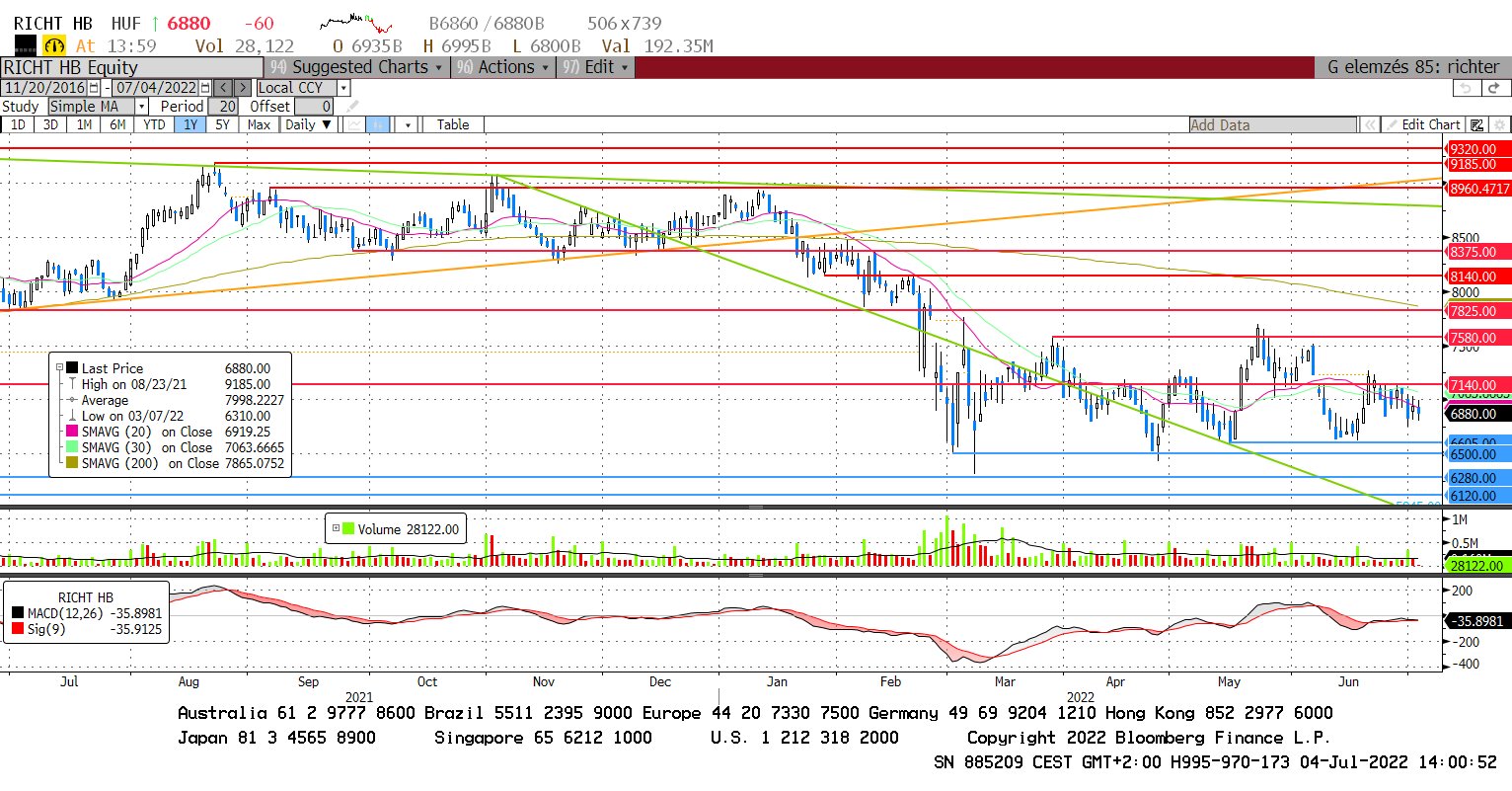
Task: Click the Add Data input box
Action: pyautogui.click(x=1273, y=125)
